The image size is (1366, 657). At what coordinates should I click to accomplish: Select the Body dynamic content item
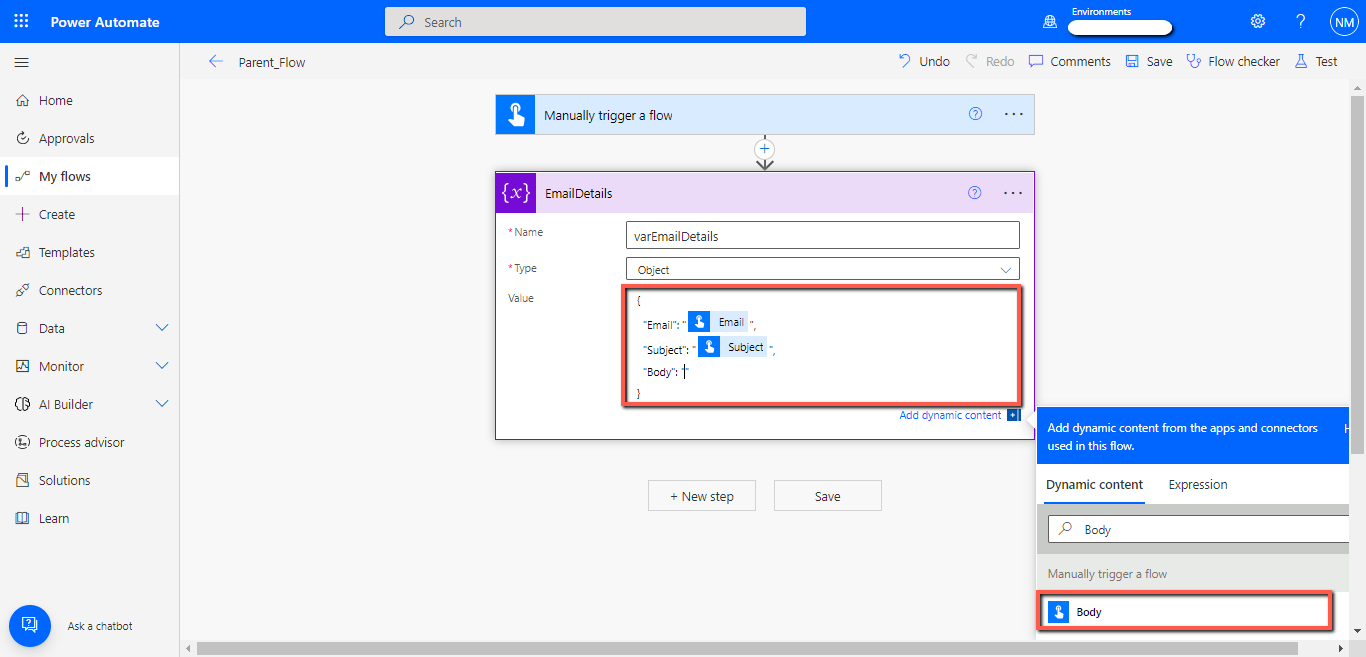point(1186,611)
